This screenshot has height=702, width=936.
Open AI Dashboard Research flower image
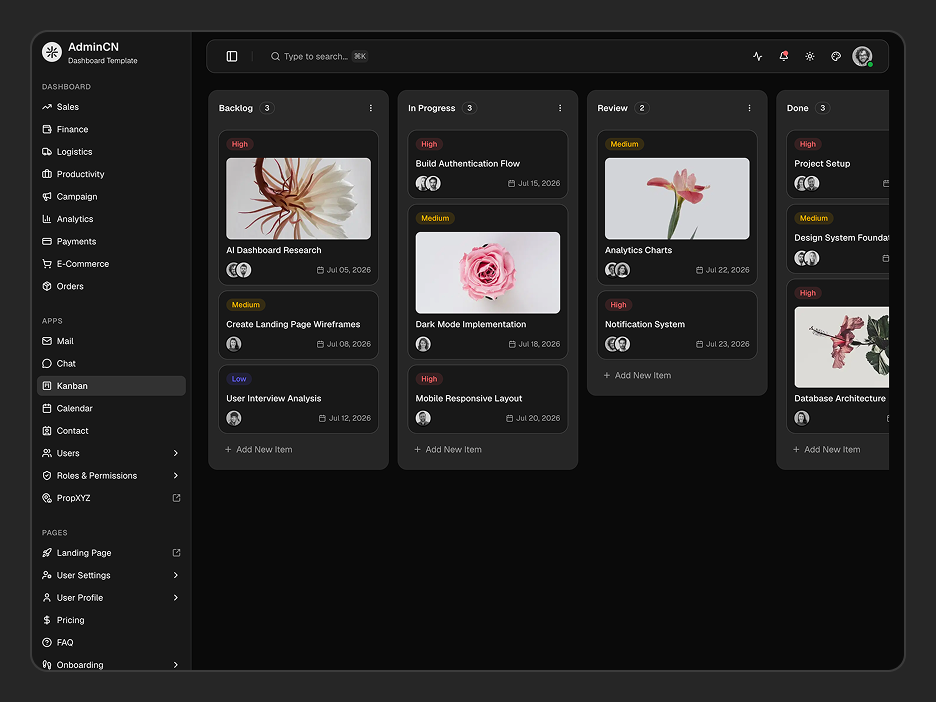pyautogui.click(x=298, y=199)
